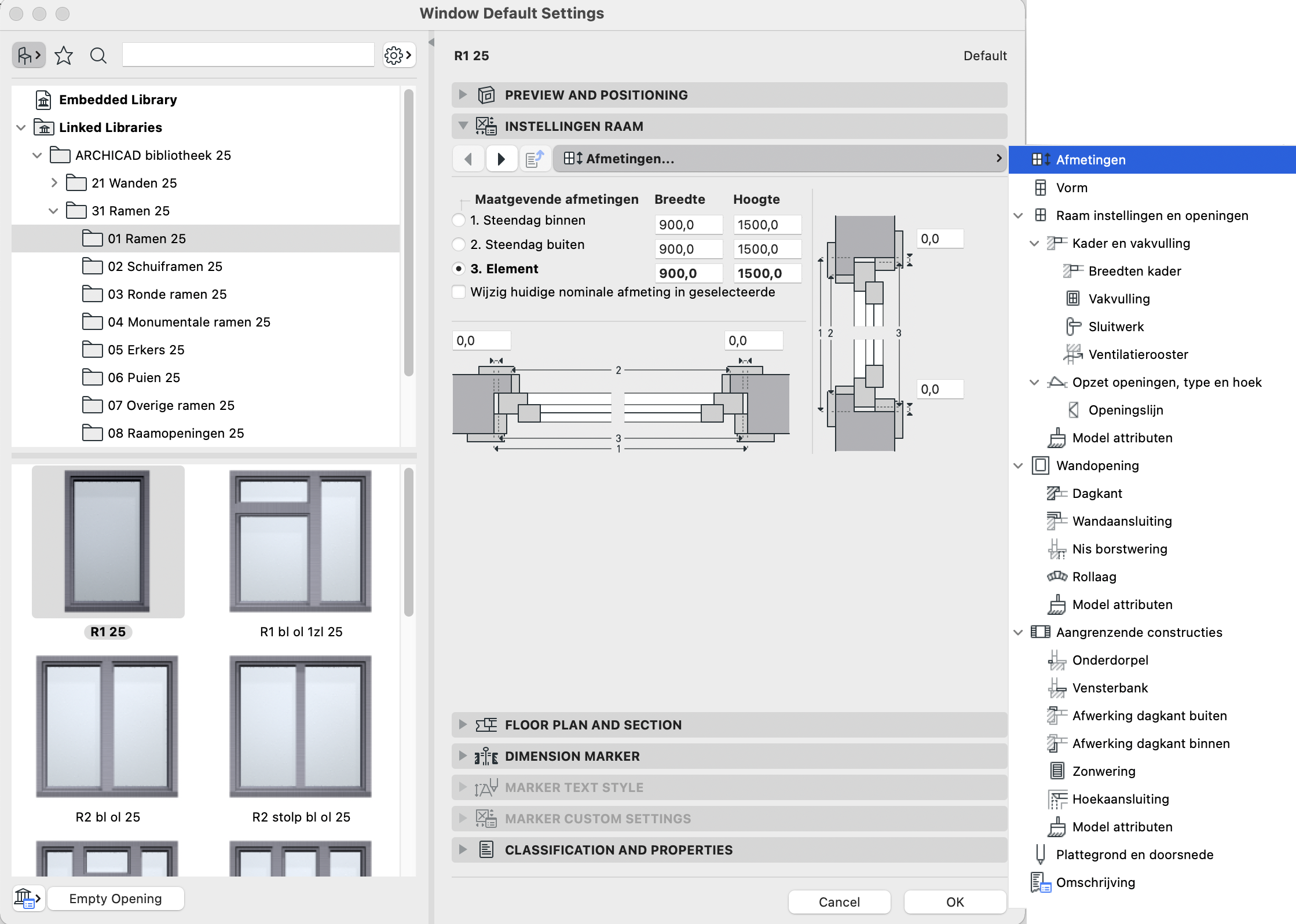The width and height of the screenshot is (1296, 924).
Task: Choose Wandaansluiting from page list
Action: 1122,521
